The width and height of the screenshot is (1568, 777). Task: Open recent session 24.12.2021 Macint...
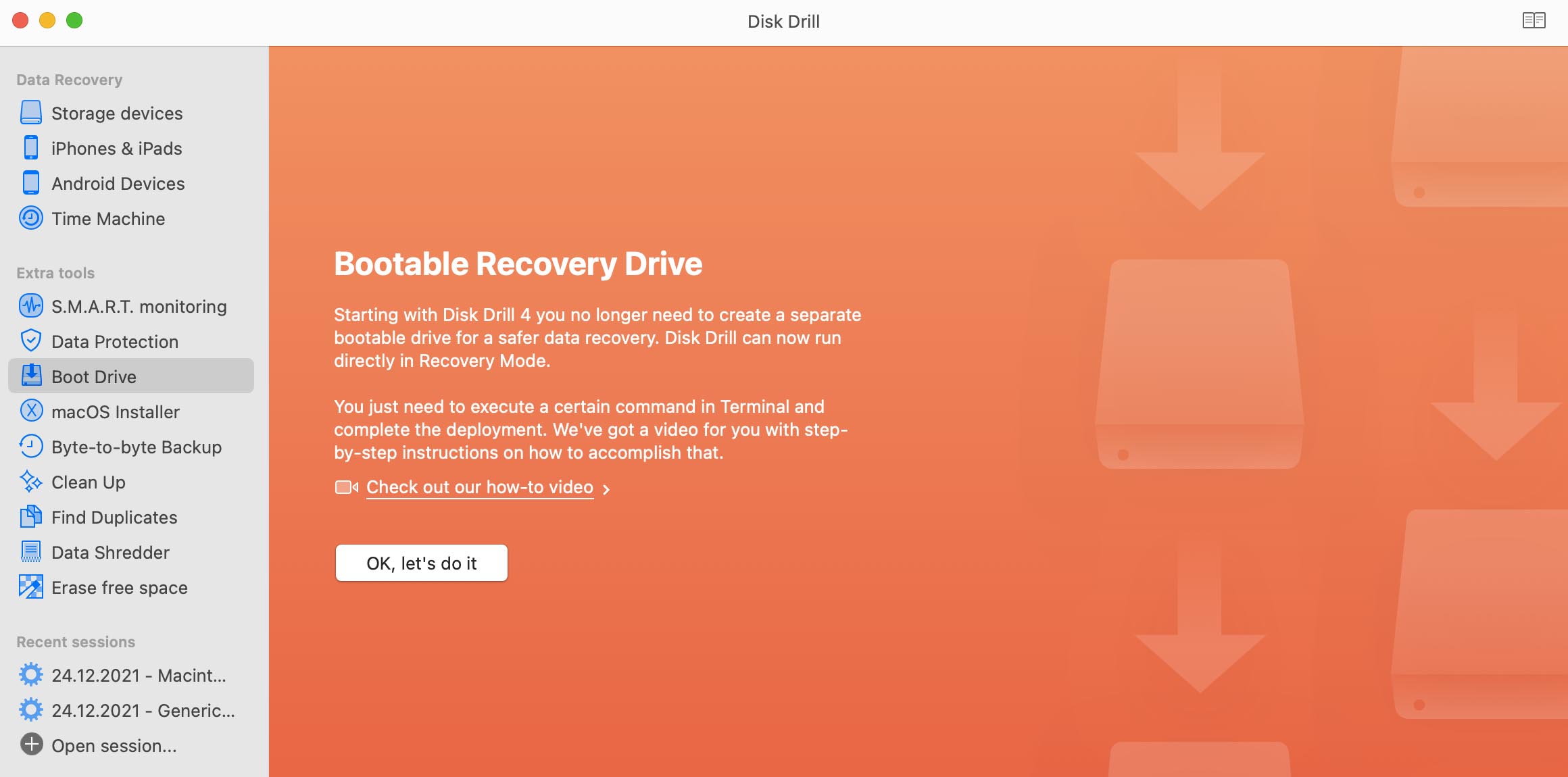(137, 674)
